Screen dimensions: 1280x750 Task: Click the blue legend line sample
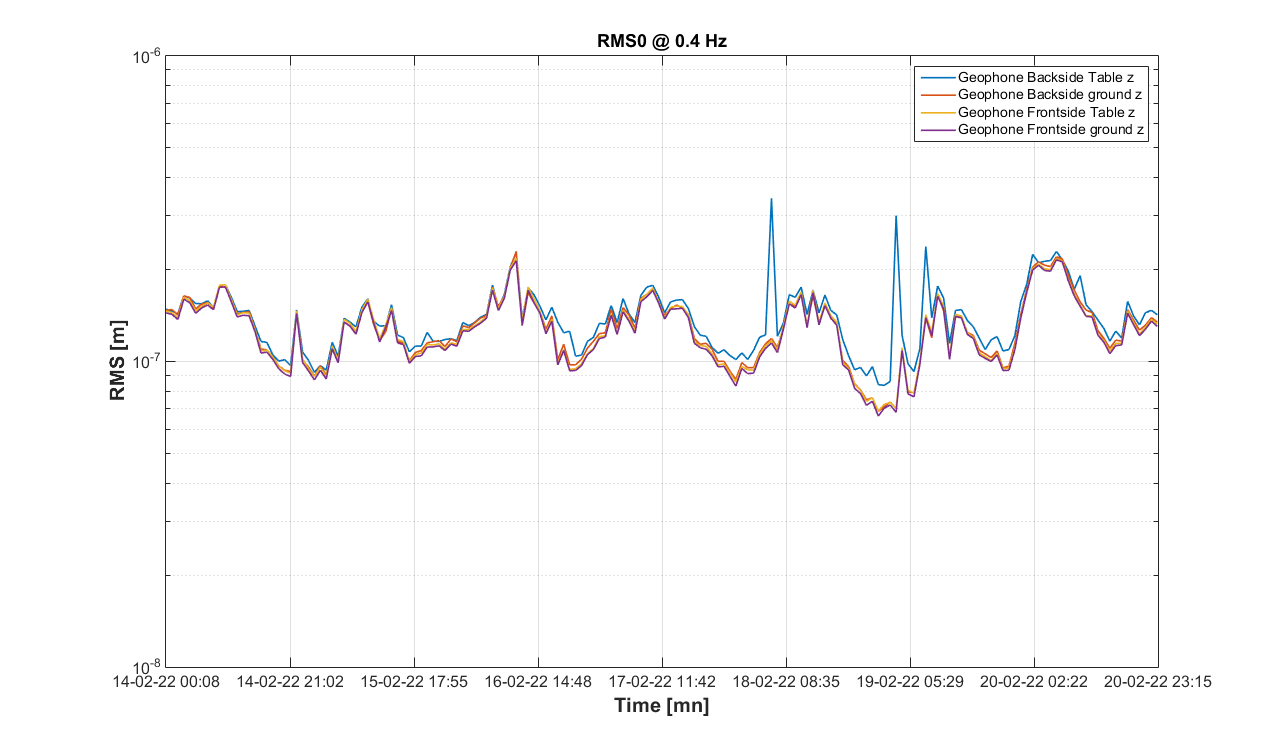tap(937, 76)
